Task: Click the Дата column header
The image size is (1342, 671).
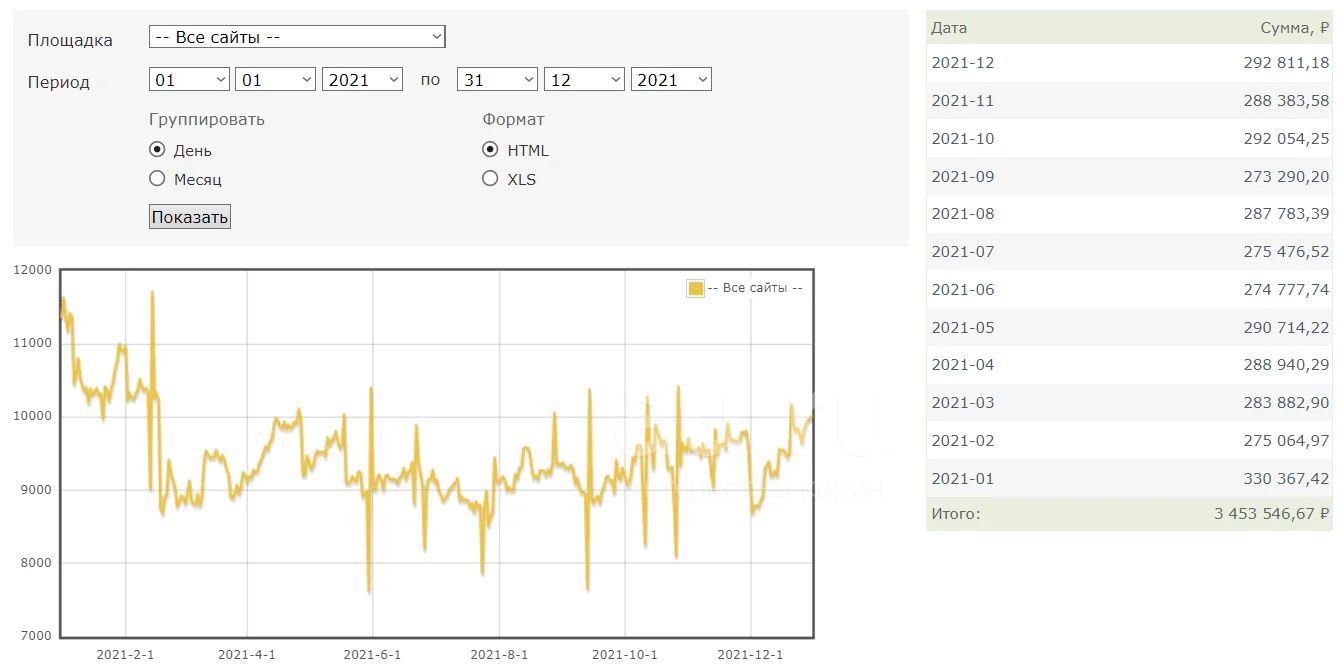Action: tap(949, 28)
